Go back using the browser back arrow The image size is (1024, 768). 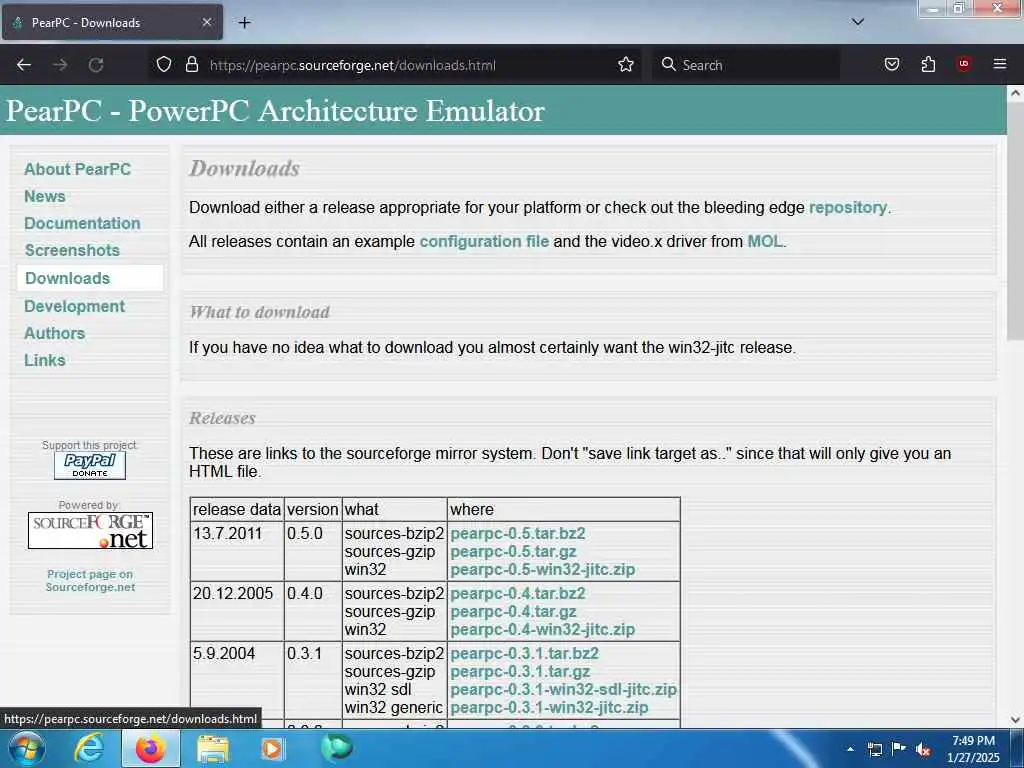pyautogui.click(x=24, y=65)
